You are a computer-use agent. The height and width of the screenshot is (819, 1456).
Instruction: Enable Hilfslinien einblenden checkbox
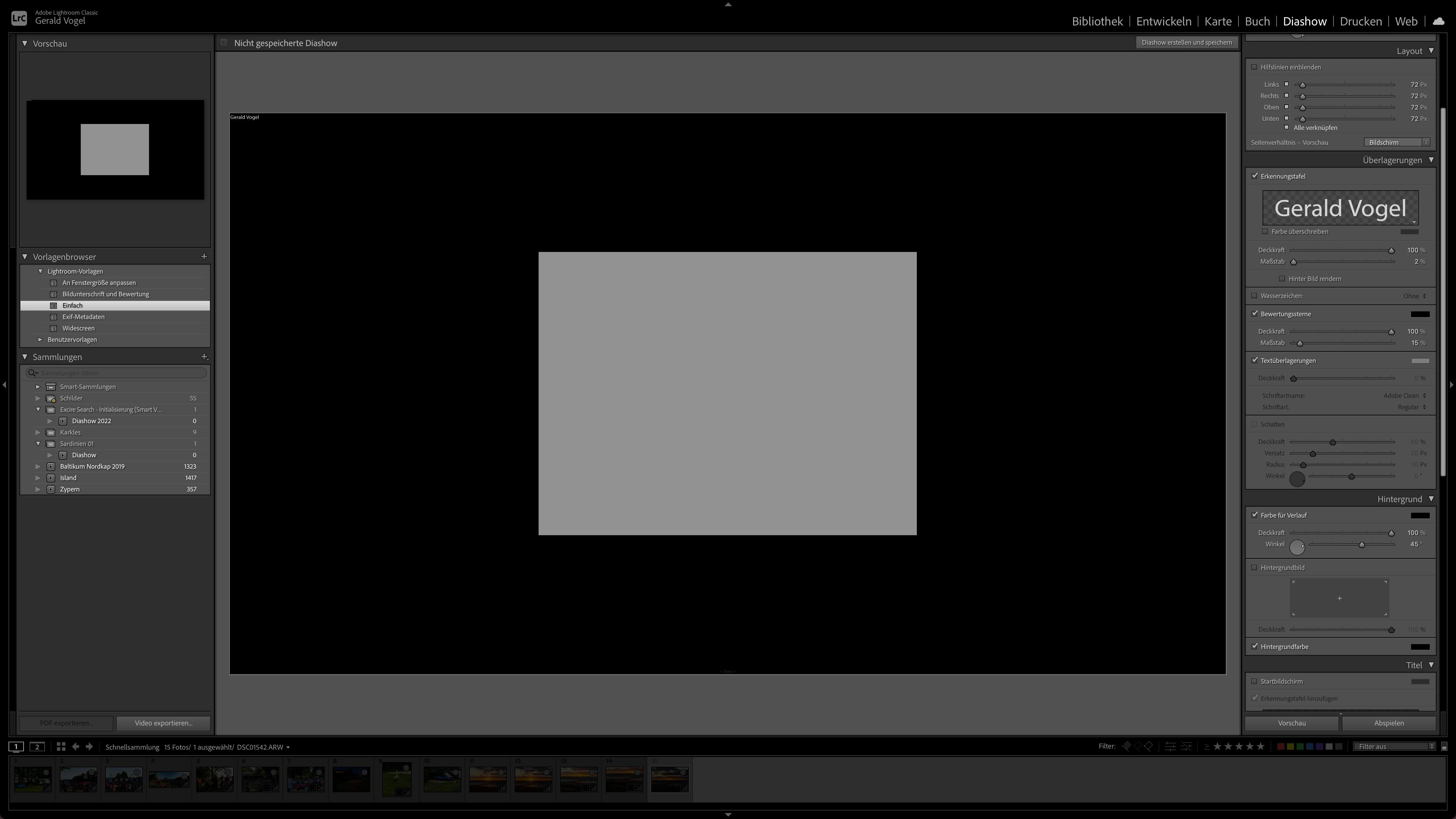[1254, 67]
